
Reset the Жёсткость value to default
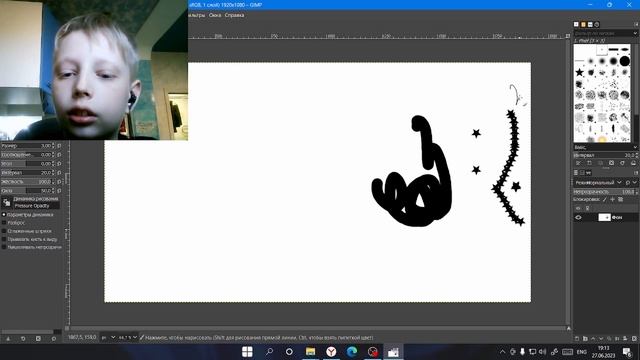click(x=59, y=182)
